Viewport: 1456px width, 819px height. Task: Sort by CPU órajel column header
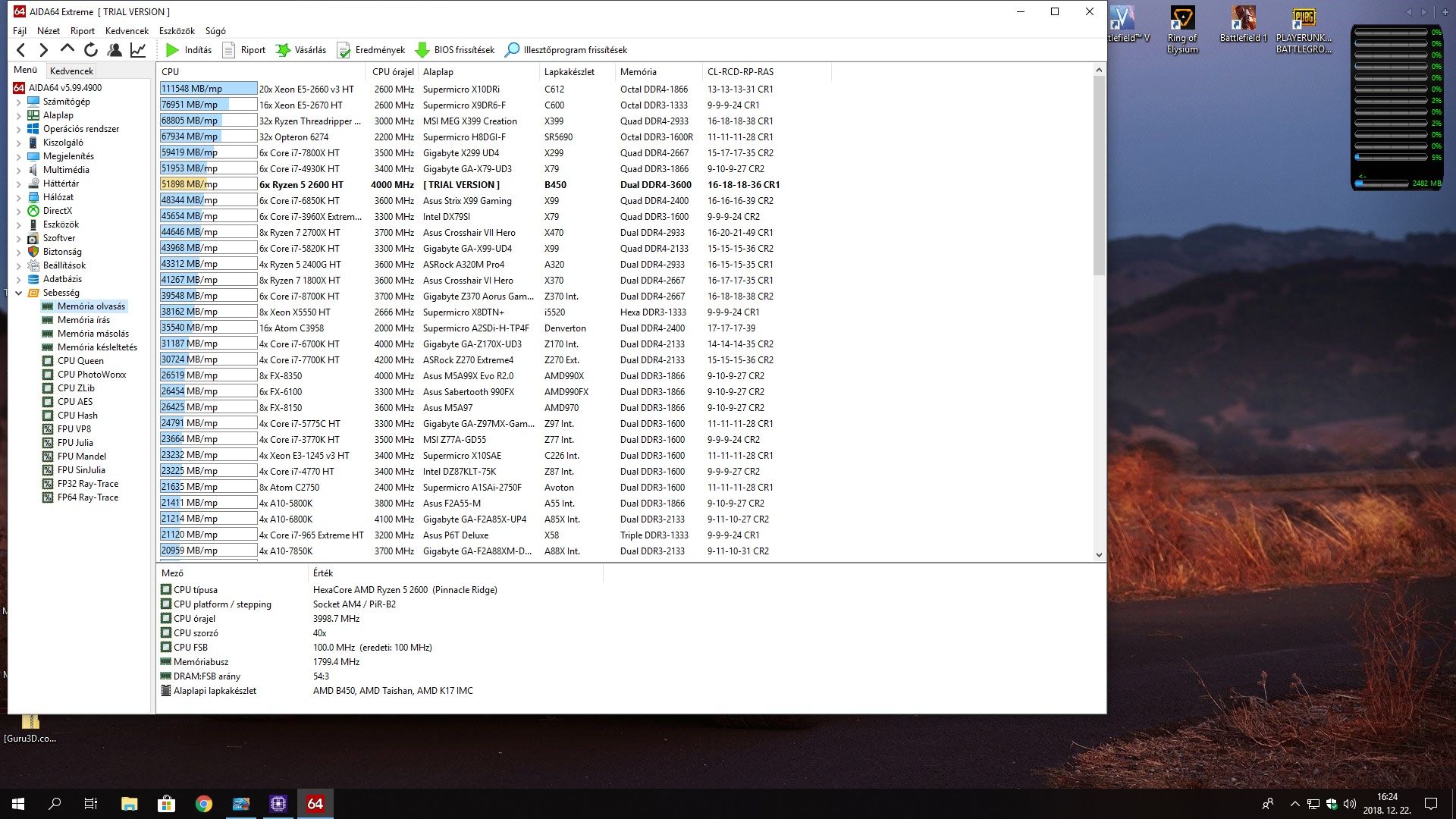[x=393, y=72]
